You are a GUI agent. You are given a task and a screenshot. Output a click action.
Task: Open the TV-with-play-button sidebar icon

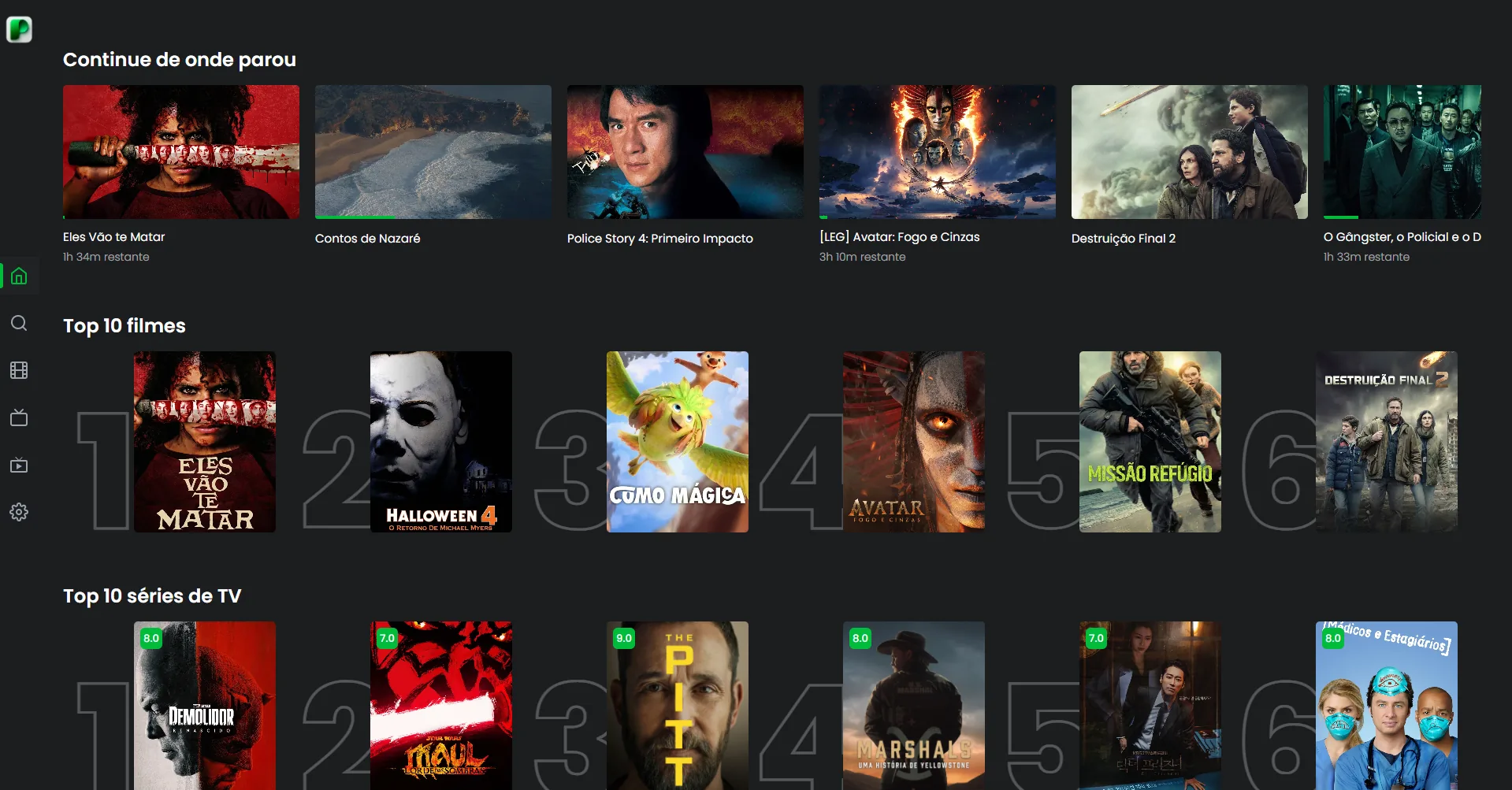pos(19,465)
